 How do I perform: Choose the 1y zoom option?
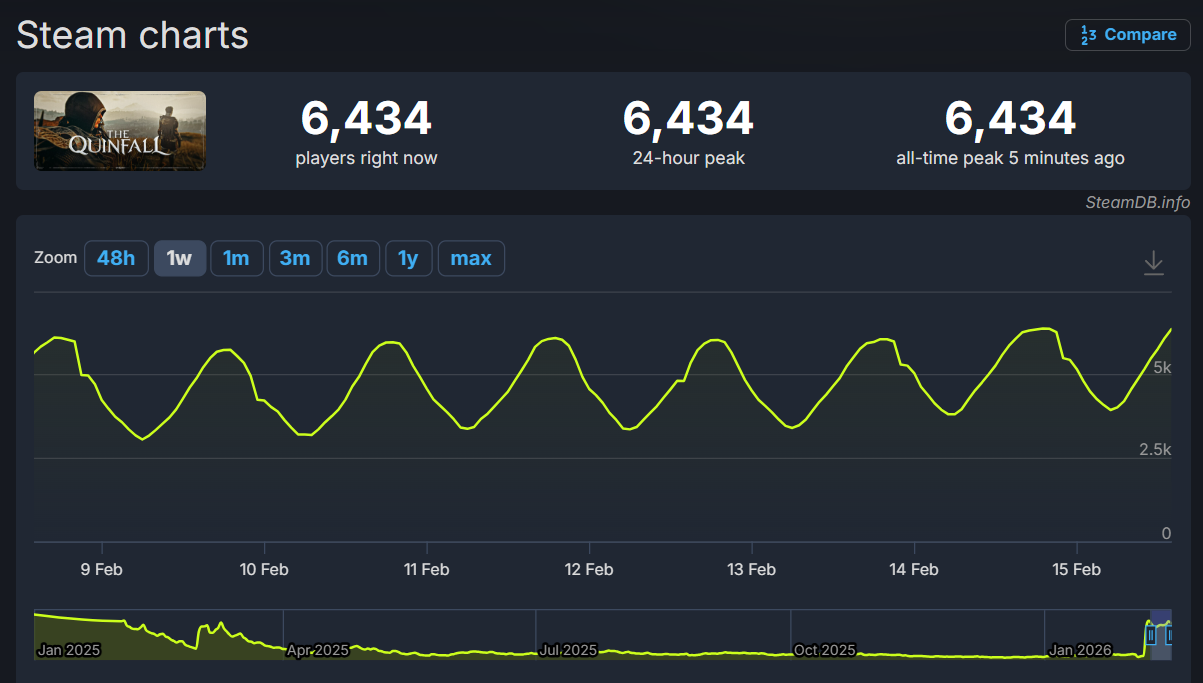408,259
